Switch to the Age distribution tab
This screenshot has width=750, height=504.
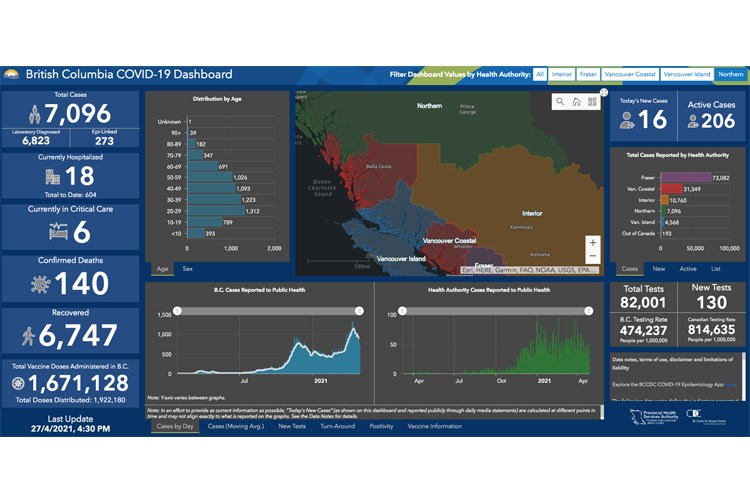(x=162, y=269)
